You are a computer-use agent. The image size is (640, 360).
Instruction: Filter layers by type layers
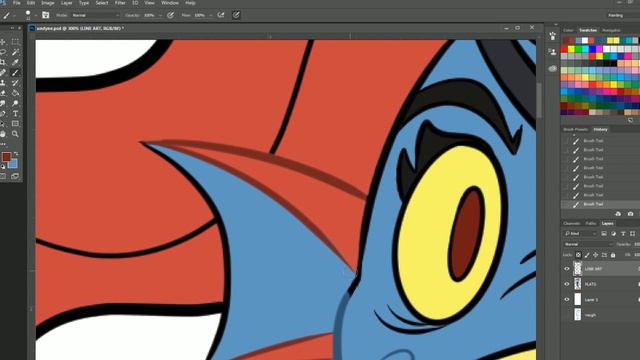click(623, 233)
